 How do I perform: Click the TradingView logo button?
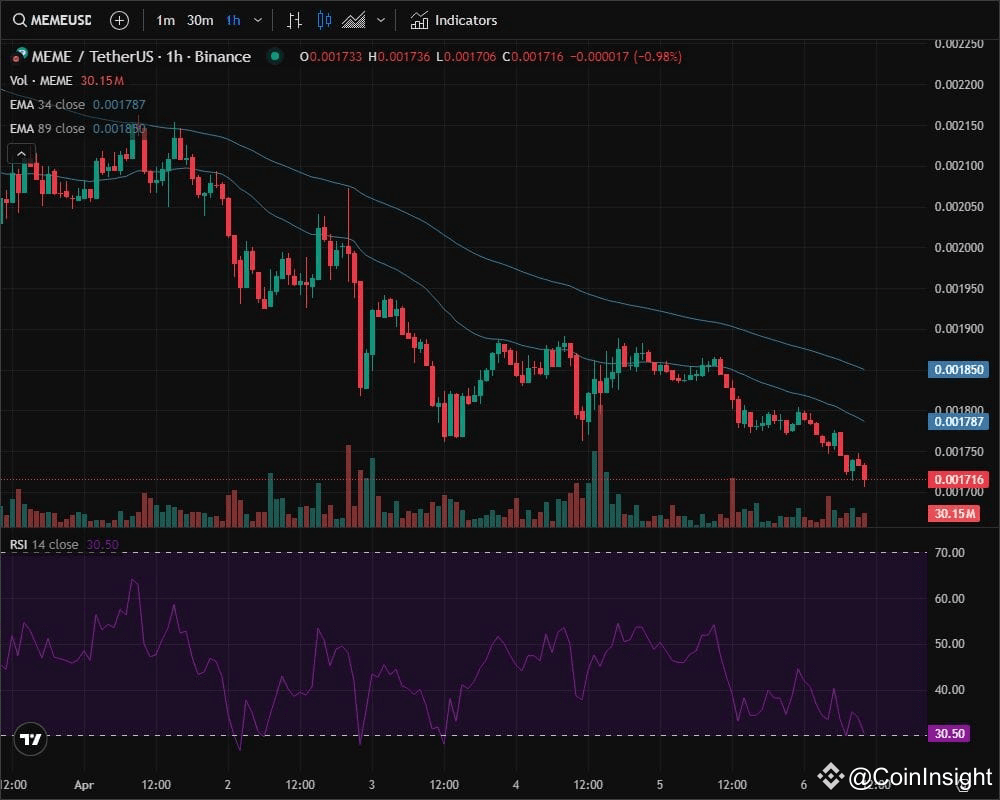tap(30, 739)
